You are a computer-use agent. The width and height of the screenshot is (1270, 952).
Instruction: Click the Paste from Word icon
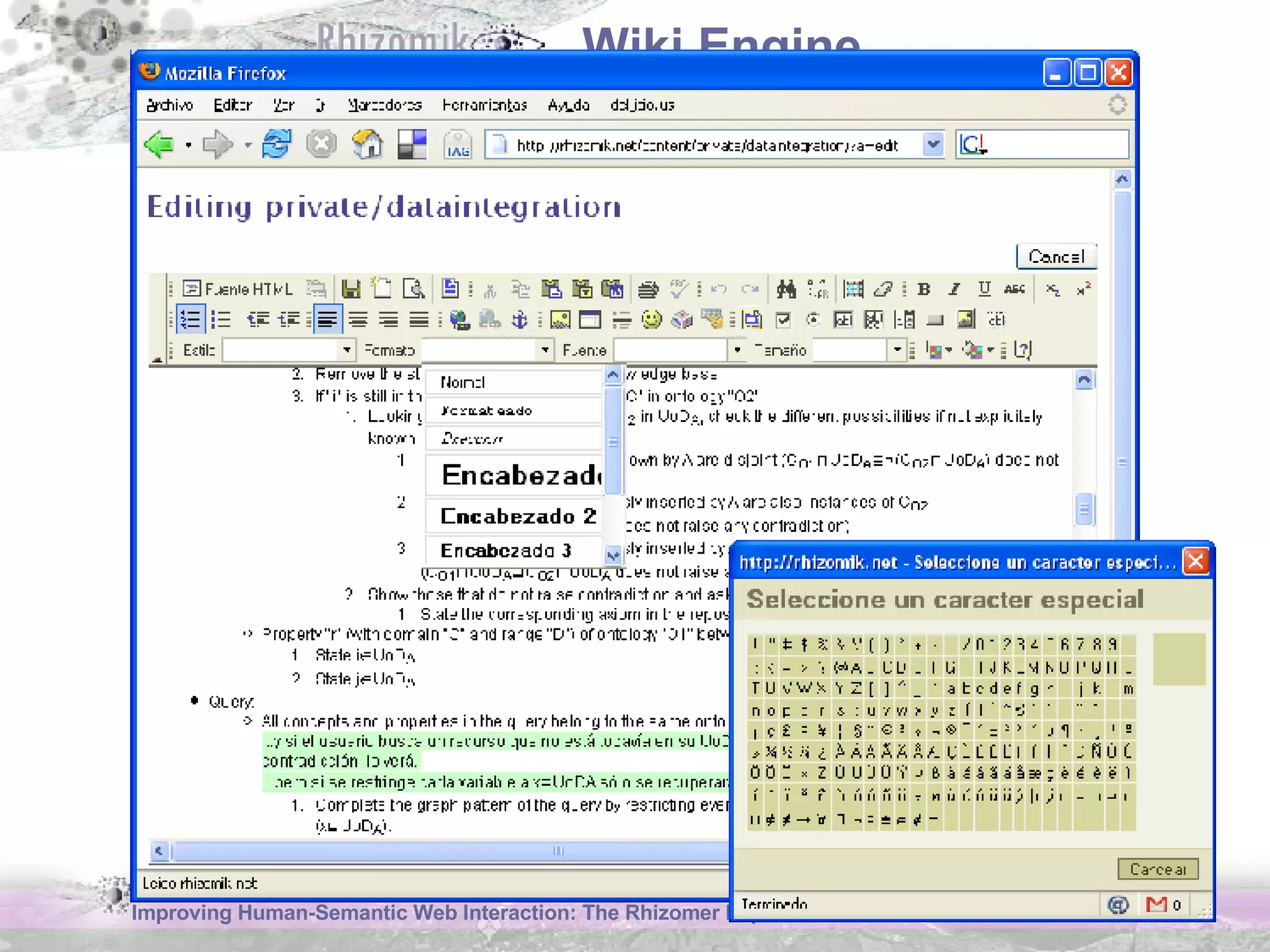pos(613,289)
